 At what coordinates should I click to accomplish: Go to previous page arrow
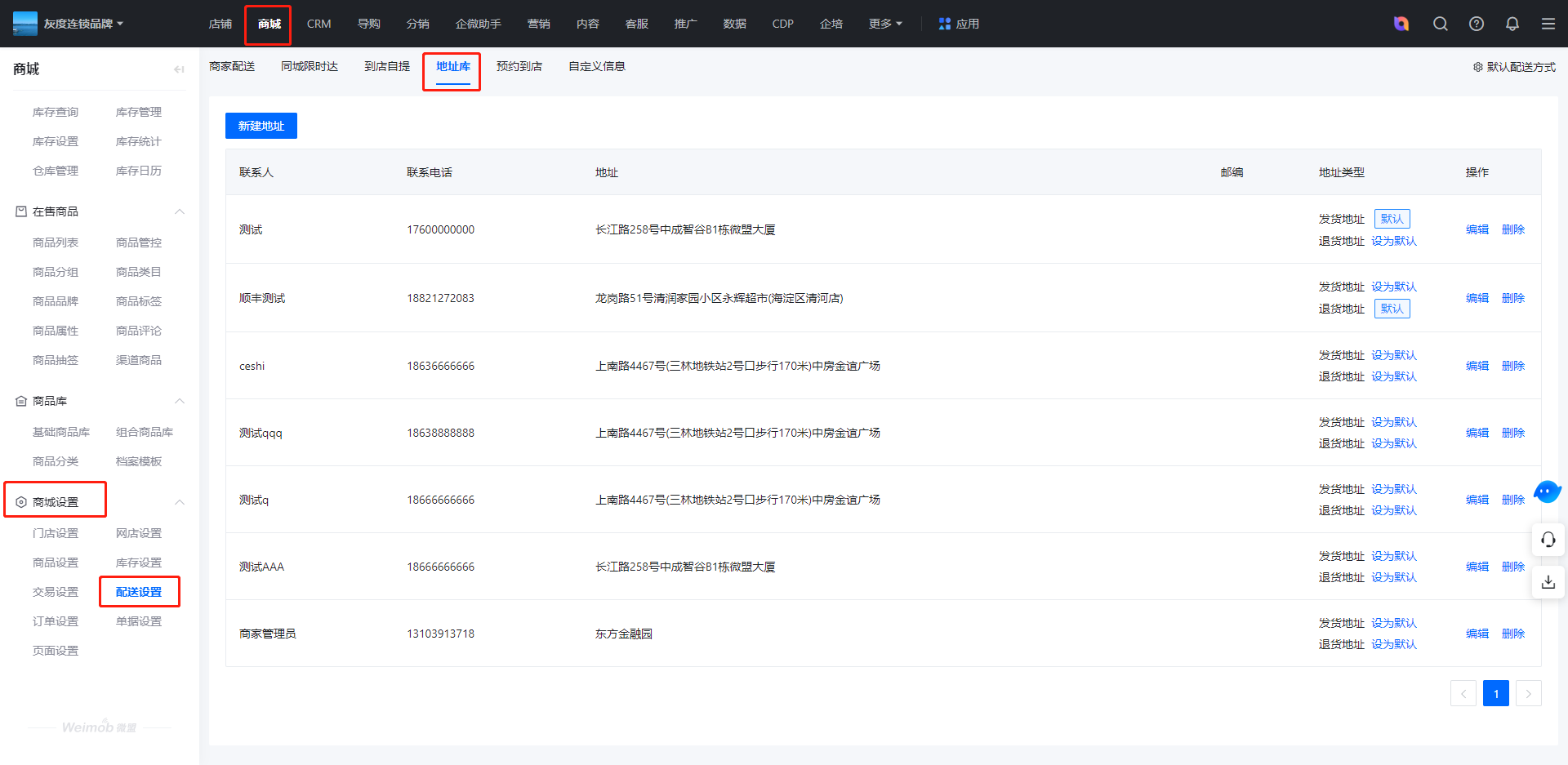1463,693
